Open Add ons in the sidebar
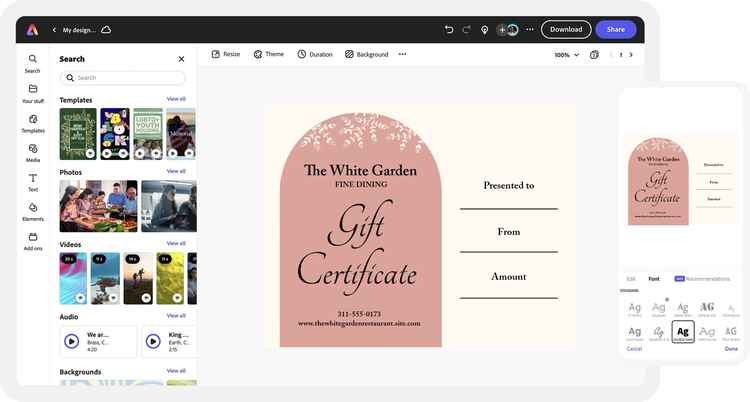Screen dimensions: 750x402 point(33,242)
